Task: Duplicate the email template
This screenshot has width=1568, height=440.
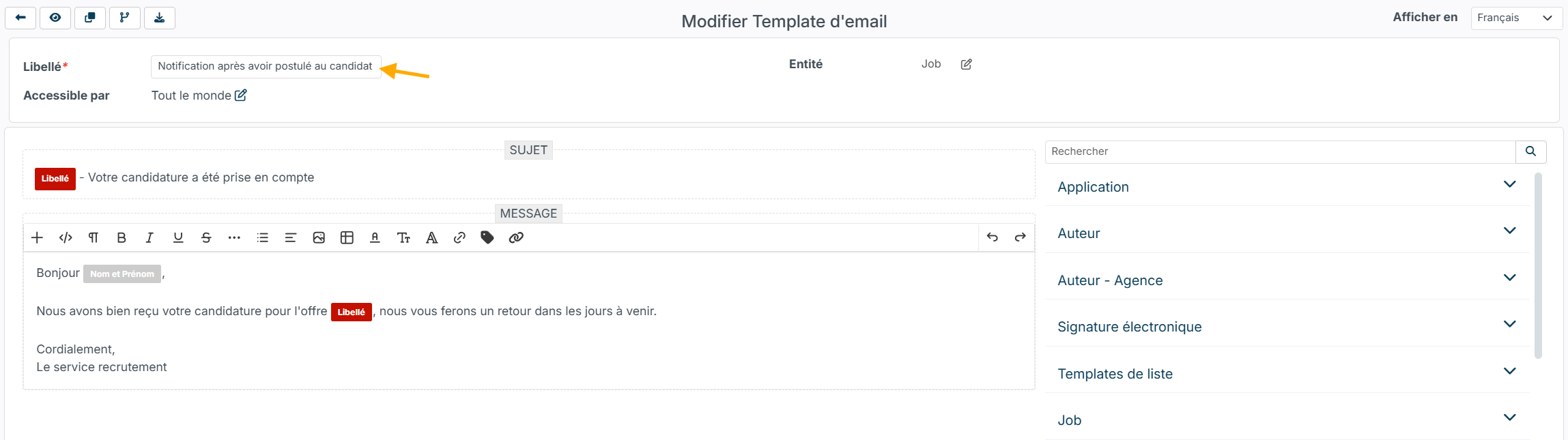Action: pos(90,18)
